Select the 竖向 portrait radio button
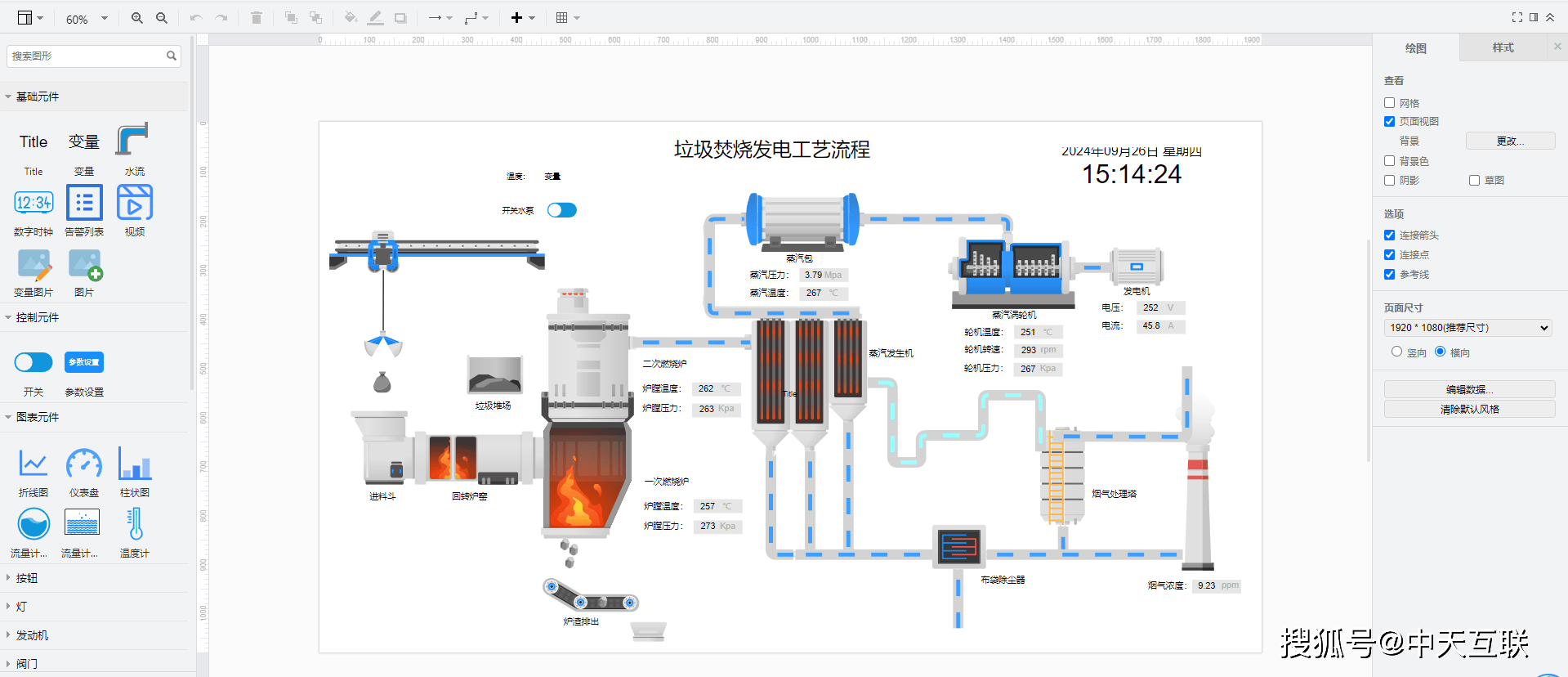This screenshot has width=1568, height=677. point(1396,352)
